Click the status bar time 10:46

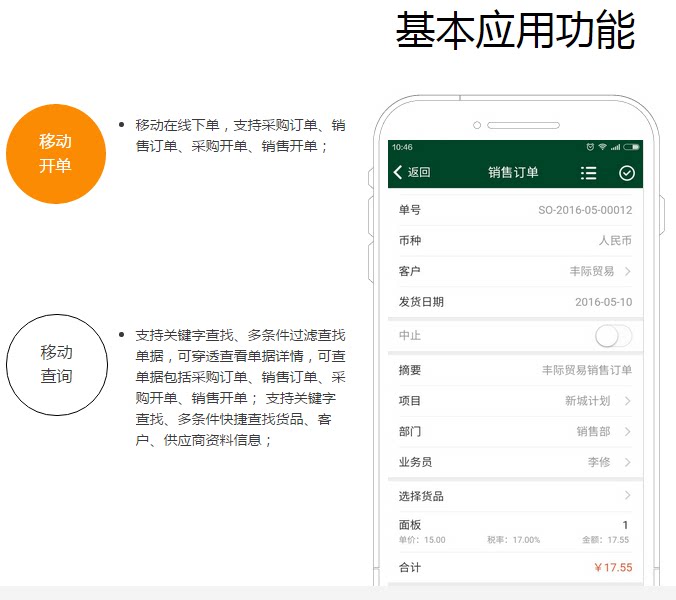[402, 147]
